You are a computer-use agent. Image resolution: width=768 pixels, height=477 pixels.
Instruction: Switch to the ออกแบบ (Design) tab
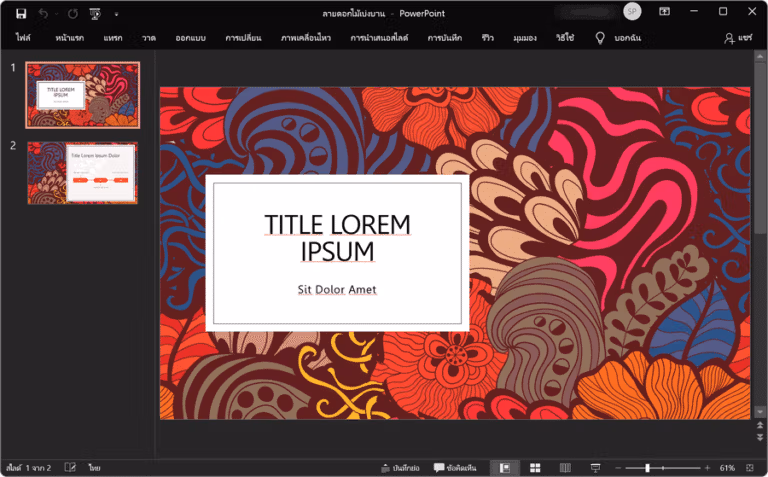point(190,38)
